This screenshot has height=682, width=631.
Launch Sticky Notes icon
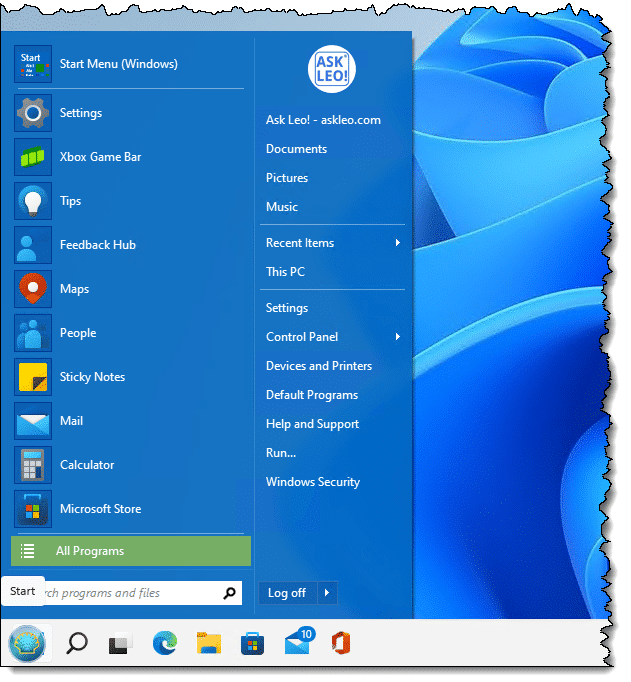(x=33, y=377)
